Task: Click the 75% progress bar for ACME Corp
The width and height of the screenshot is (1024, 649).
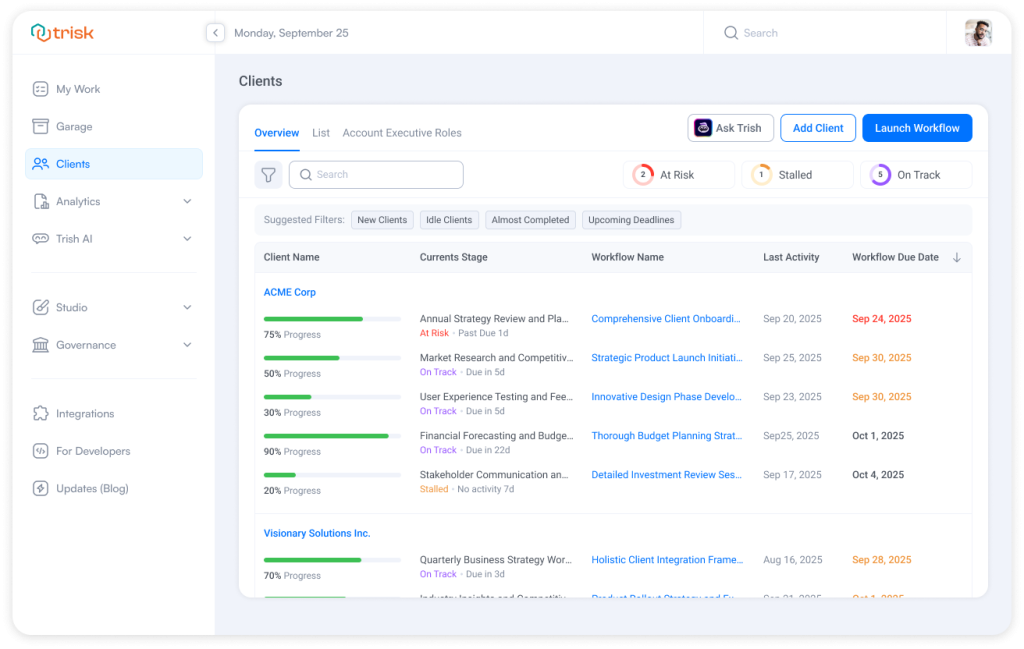Action: tap(332, 318)
